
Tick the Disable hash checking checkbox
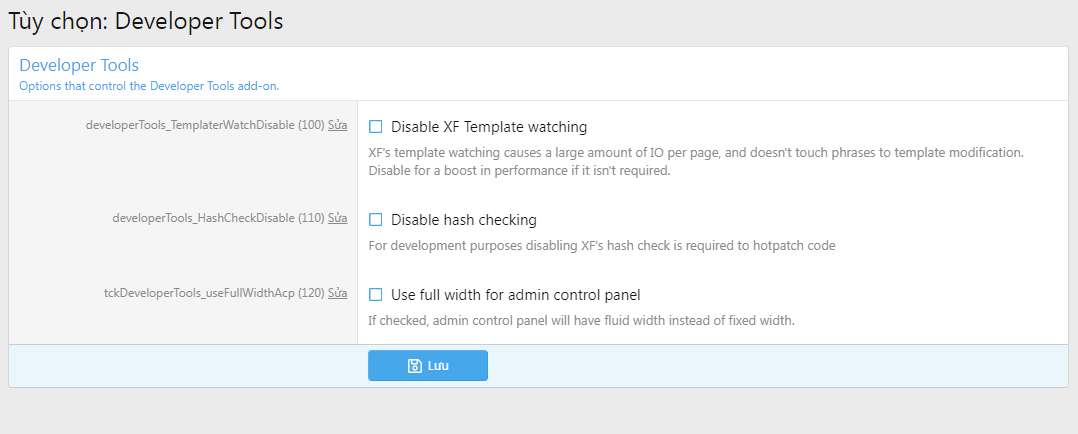click(376, 220)
